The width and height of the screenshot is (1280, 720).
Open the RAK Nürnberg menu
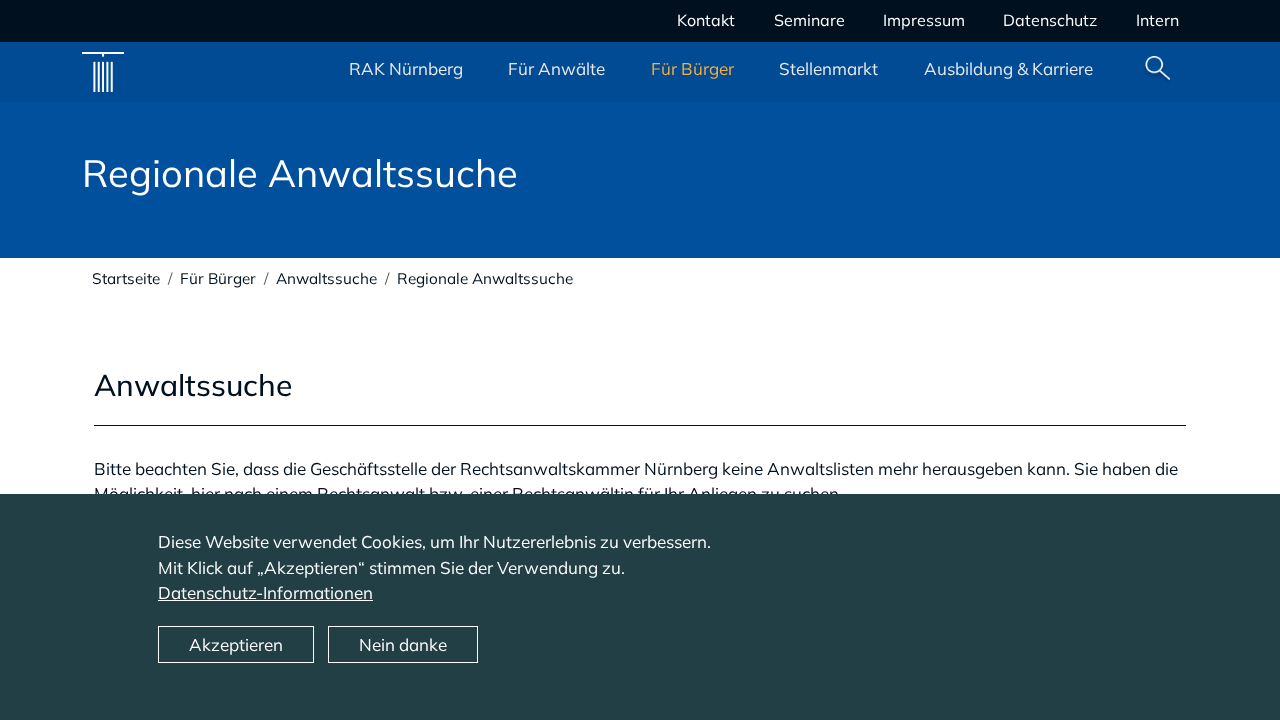406,69
